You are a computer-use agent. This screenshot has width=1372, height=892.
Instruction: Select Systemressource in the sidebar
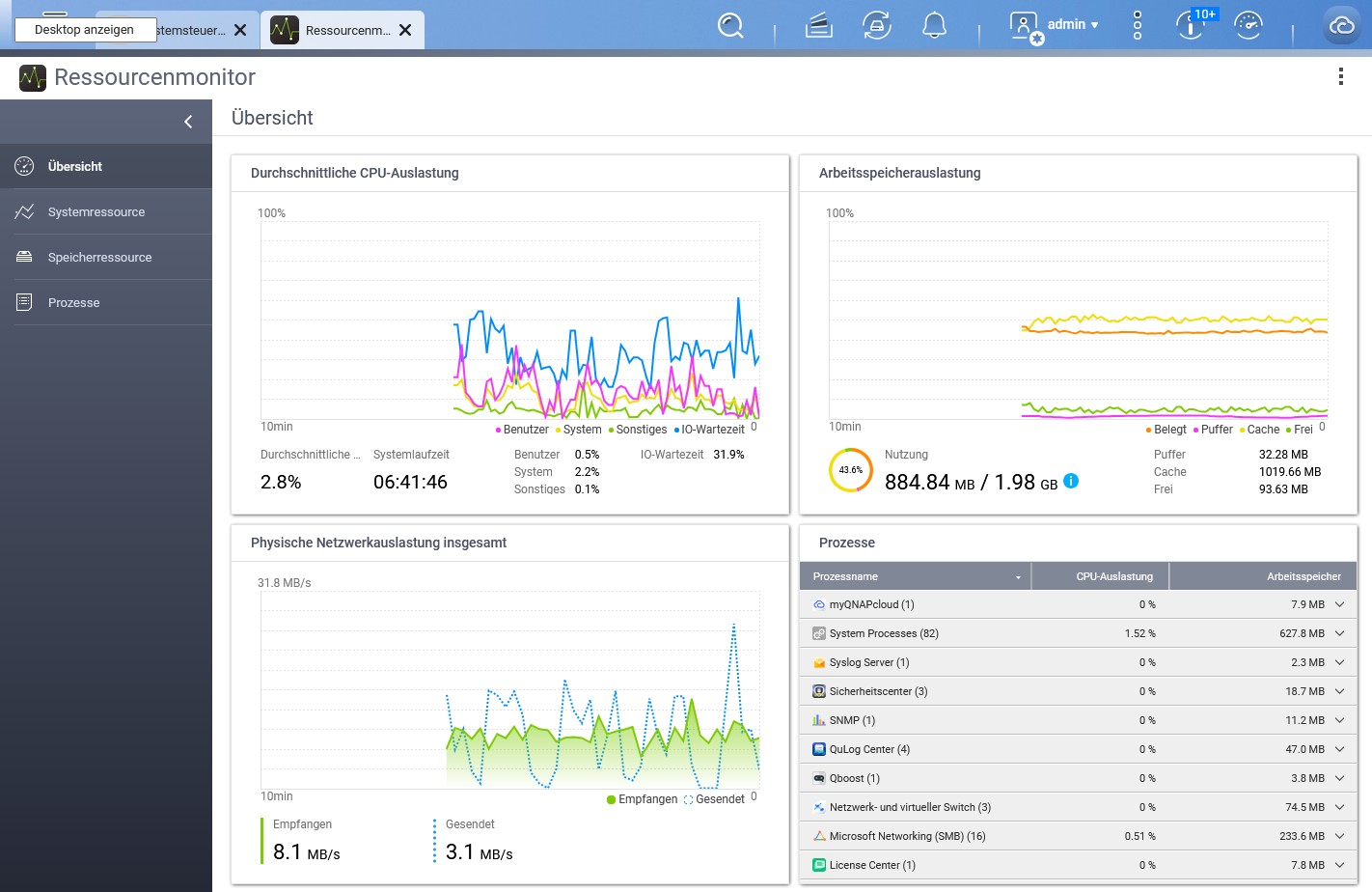(x=96, y=212)
